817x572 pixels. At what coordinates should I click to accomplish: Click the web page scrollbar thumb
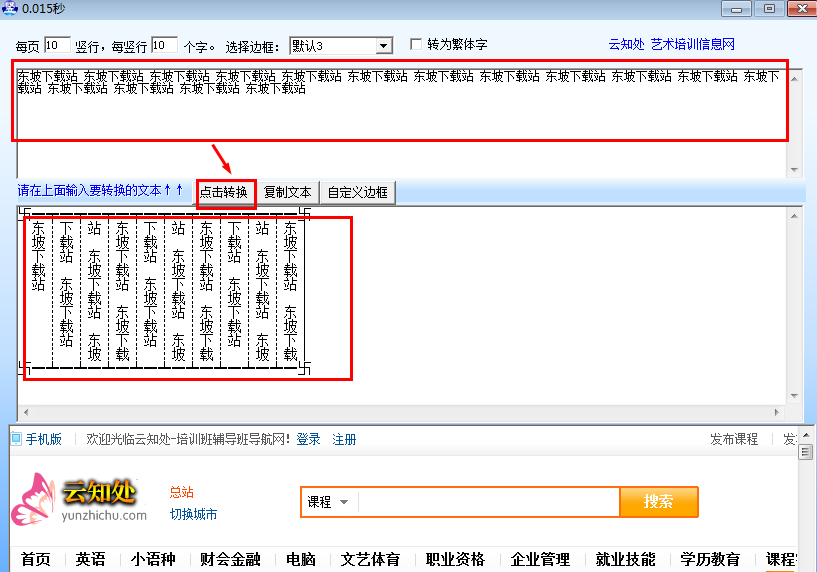806,452
